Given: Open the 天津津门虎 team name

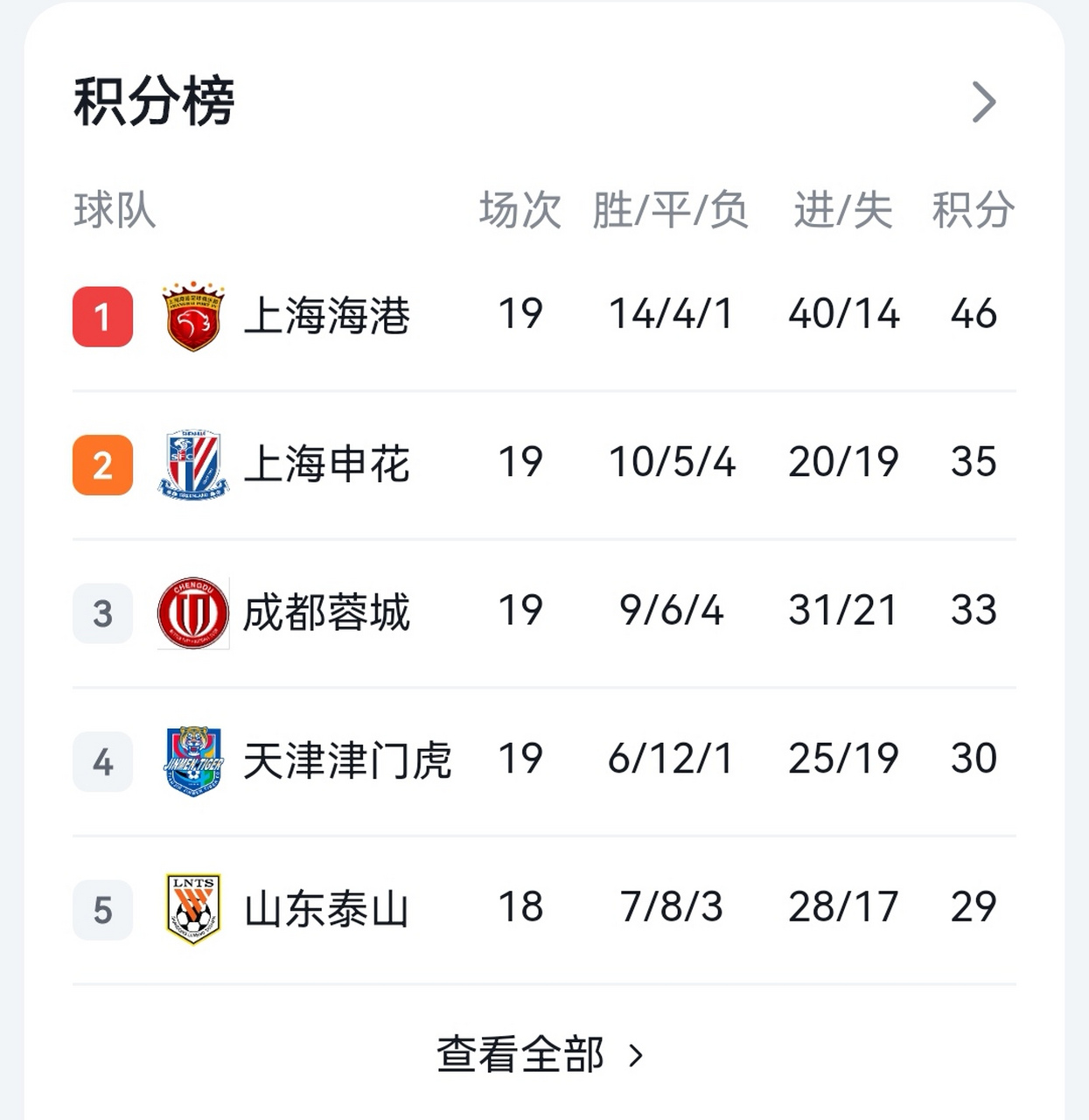Looking at the screenshot, I should click(x=347, y=760).
